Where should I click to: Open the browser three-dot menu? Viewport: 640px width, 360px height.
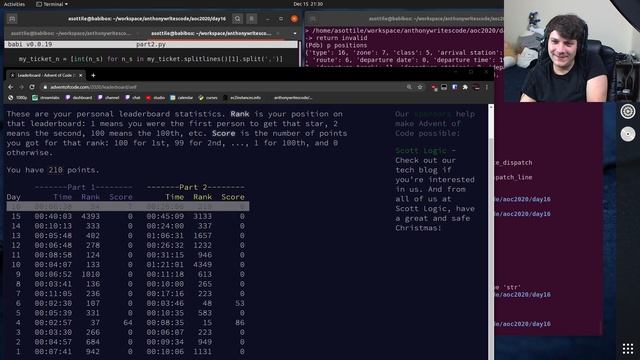pyautogui.click(x=487, y=87)
